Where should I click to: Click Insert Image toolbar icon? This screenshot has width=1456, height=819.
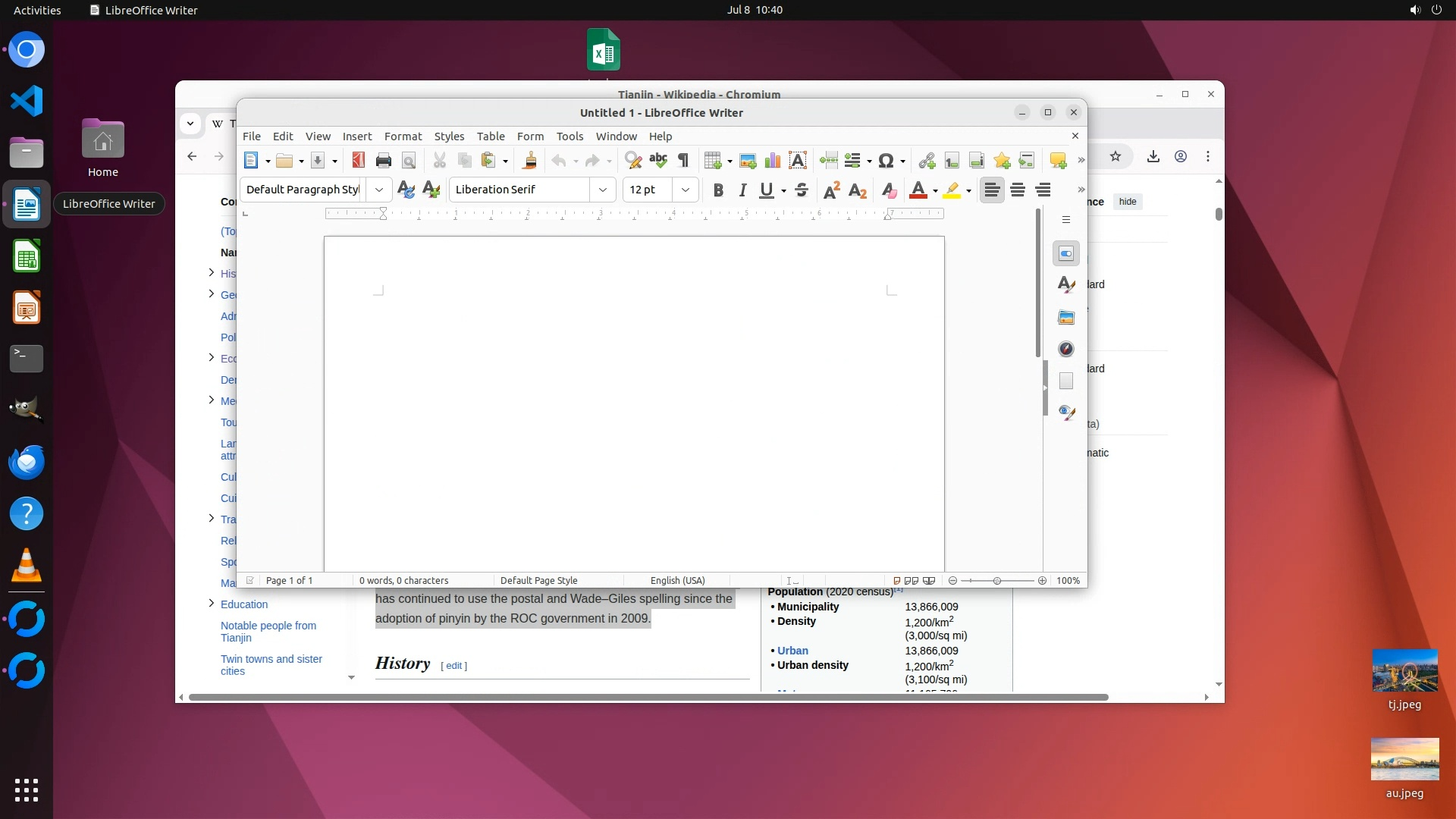pos(748,160)
